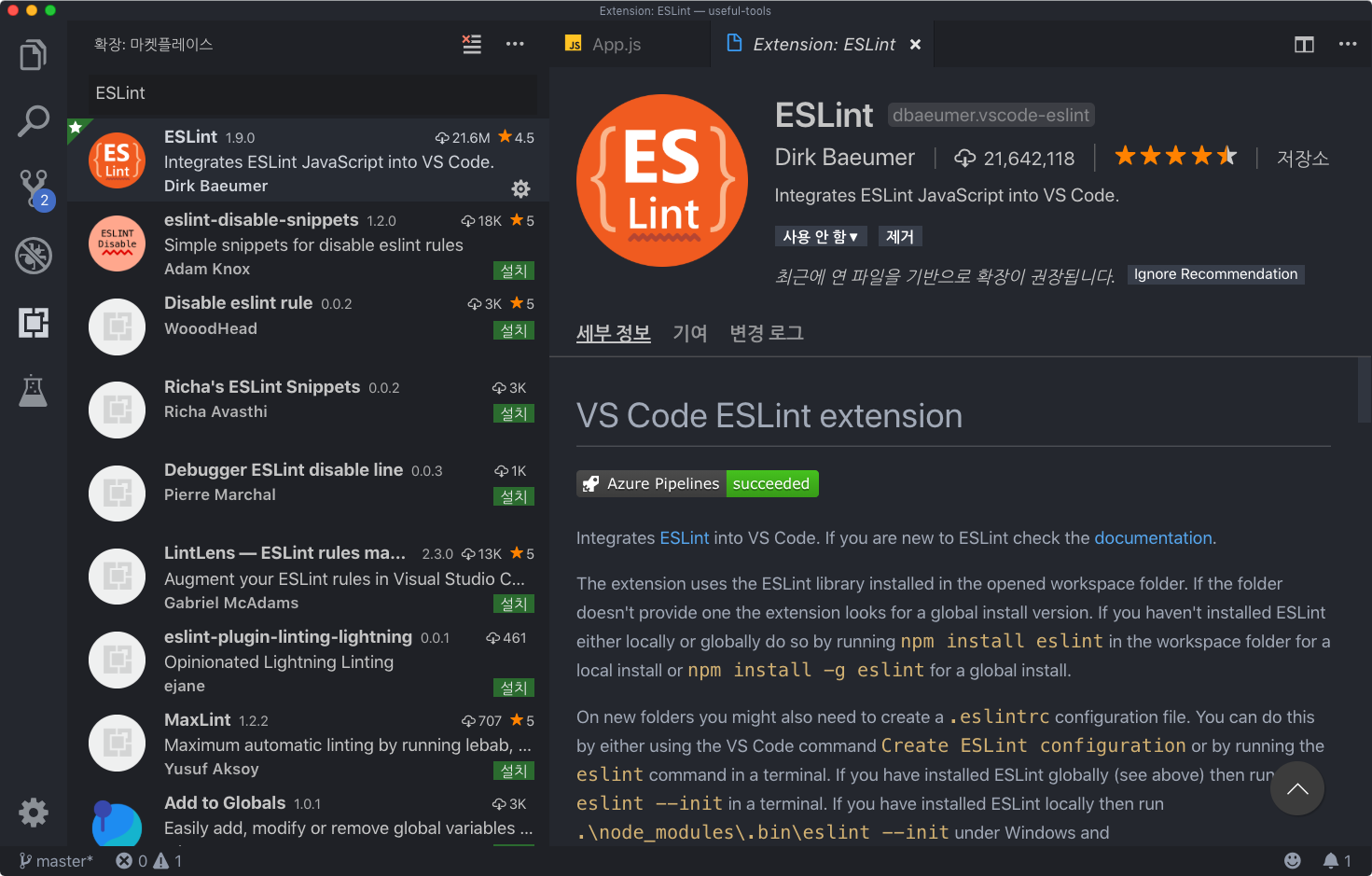Install the LintLens extension

pos(514,604)
